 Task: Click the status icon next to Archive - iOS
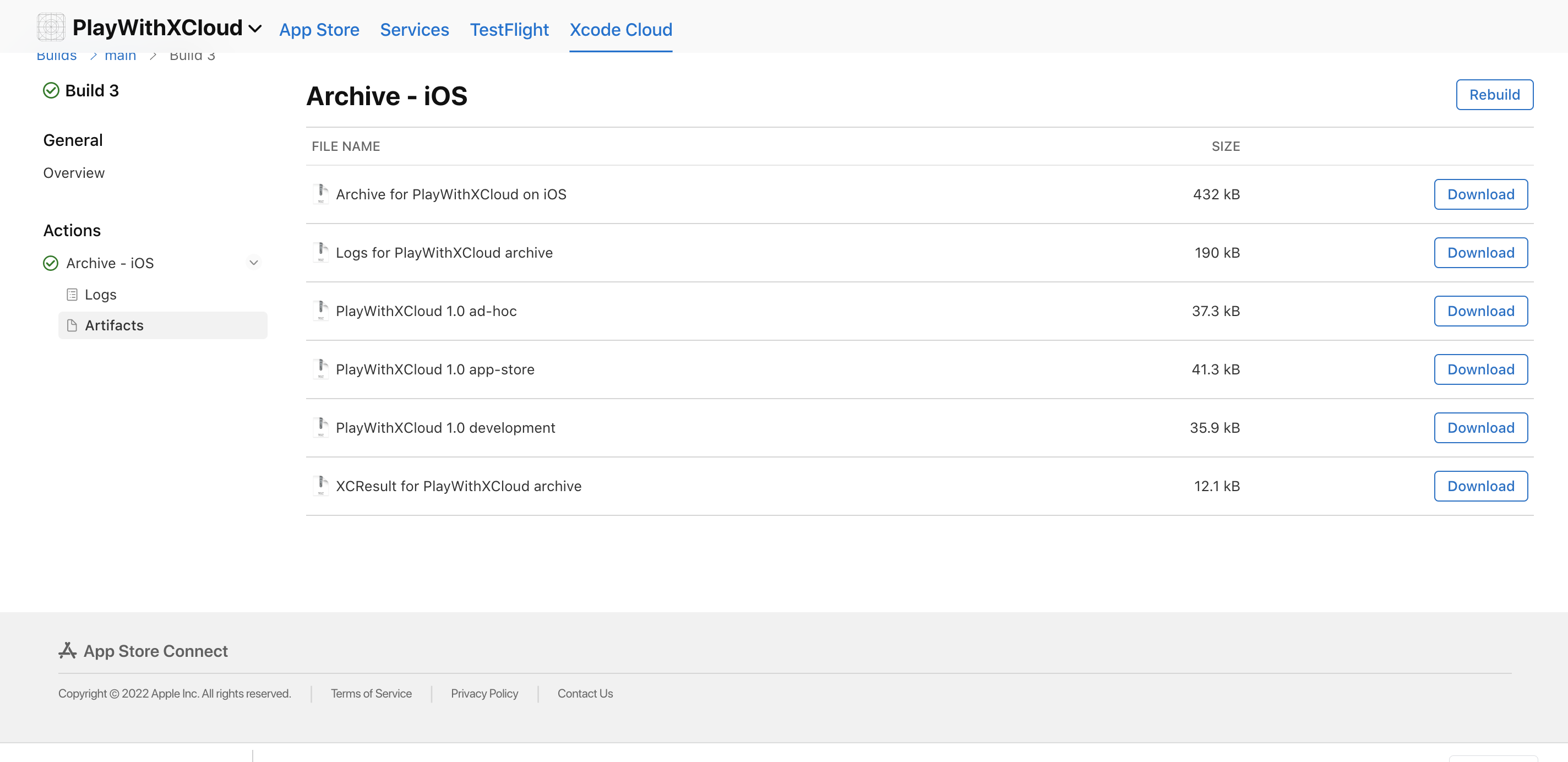51,262
